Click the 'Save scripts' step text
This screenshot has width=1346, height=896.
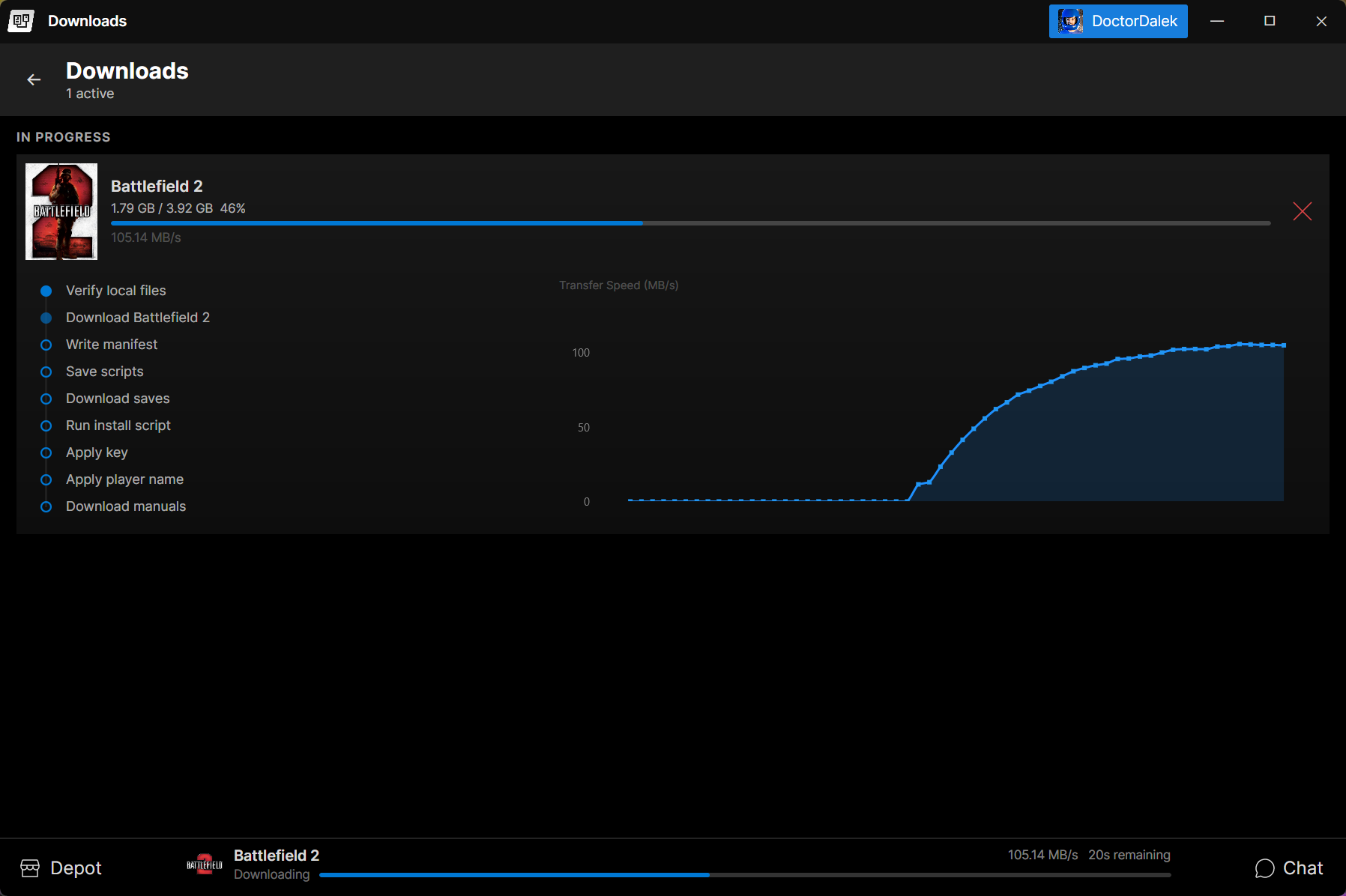105,372
